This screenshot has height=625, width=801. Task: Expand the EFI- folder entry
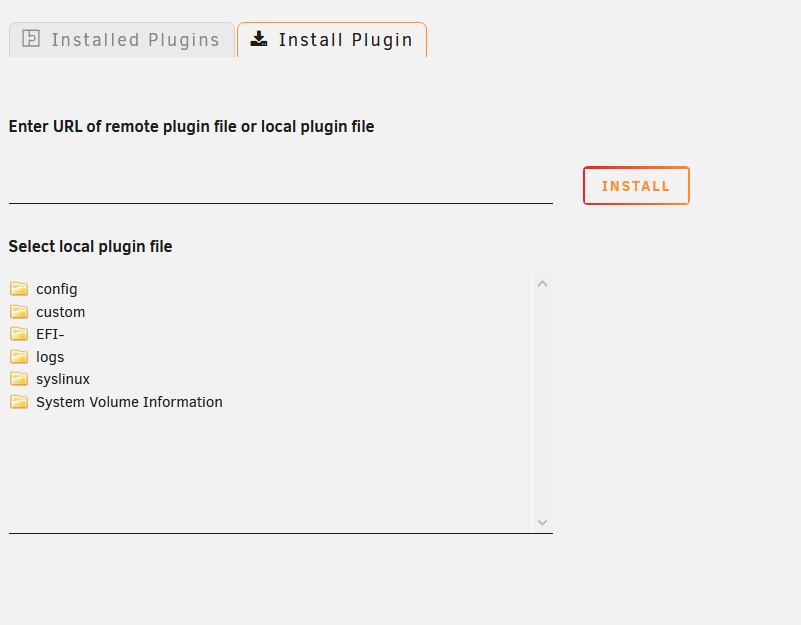tap(50, 334)
